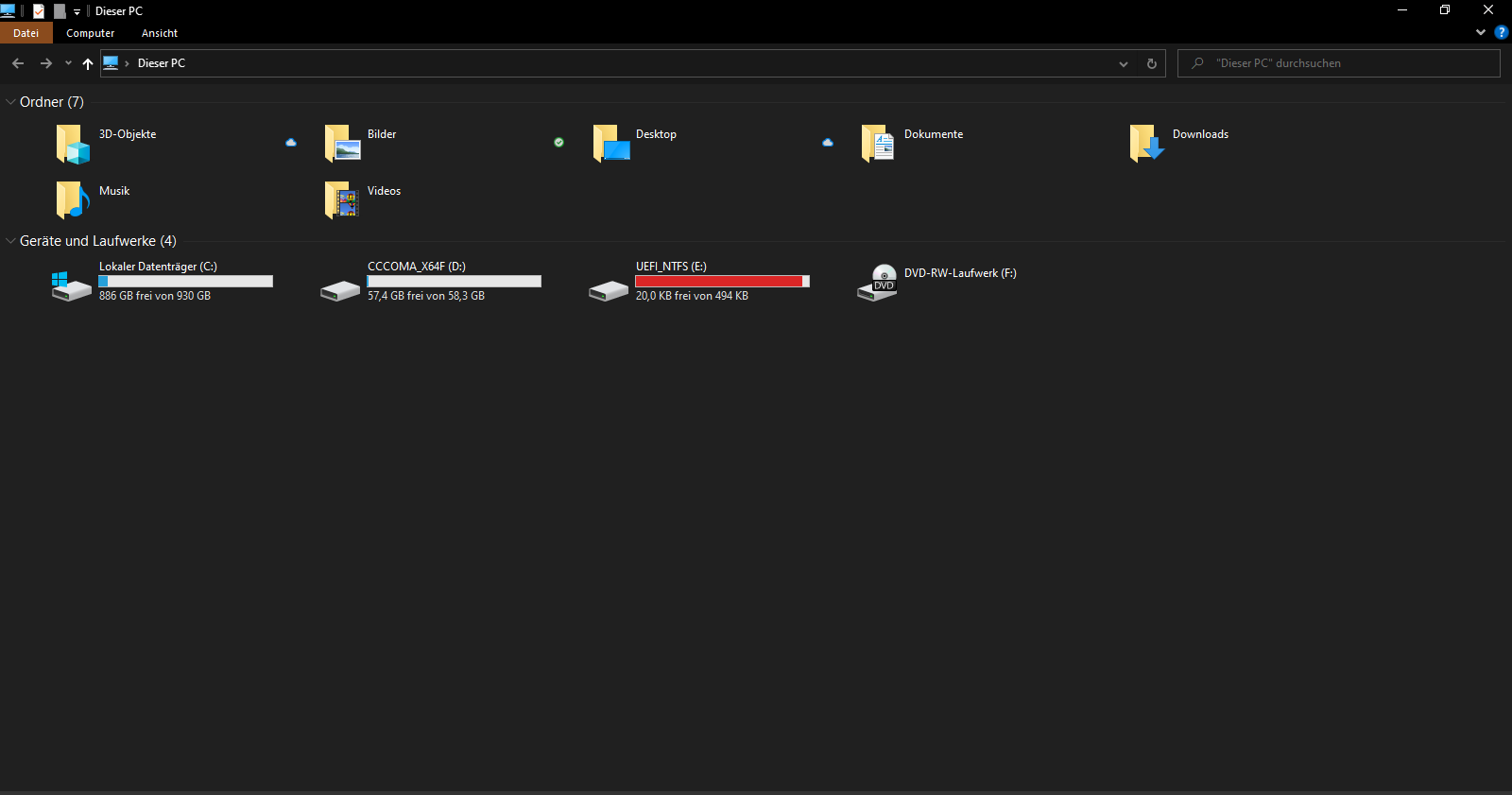
Task: Click the UEFI_NTFS (E:) label
Action: coord(671,267)
